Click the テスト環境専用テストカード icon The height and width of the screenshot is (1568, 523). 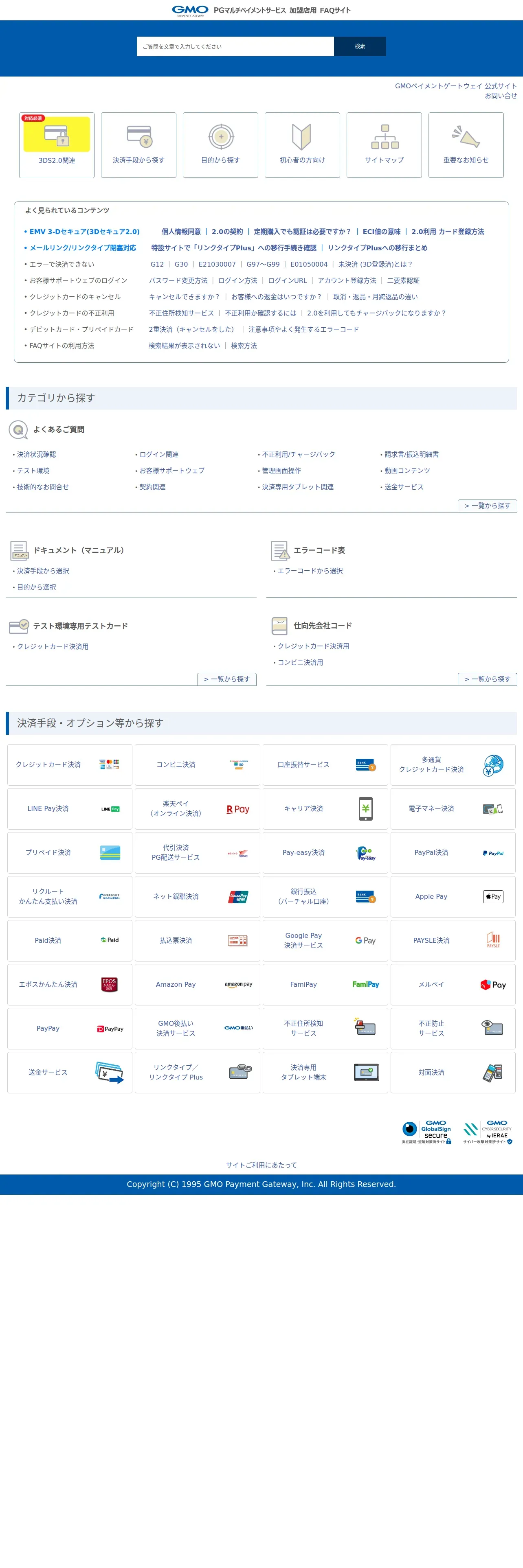19,626
